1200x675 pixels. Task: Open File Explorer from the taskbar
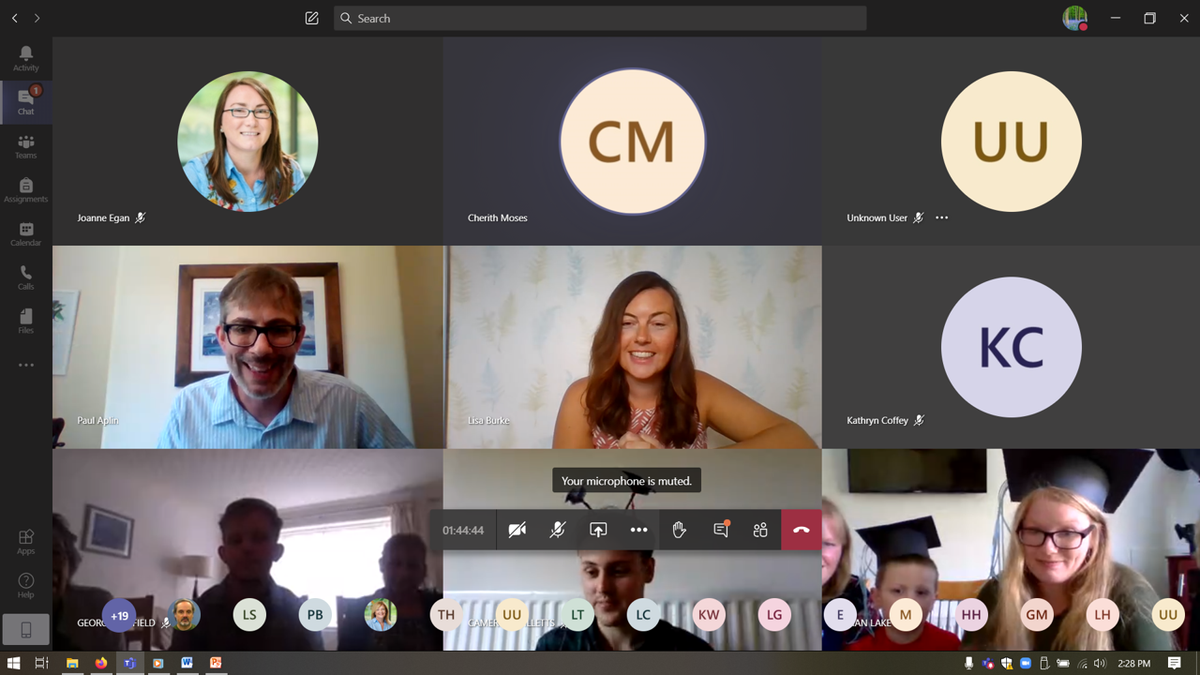[x=73, y=663]
